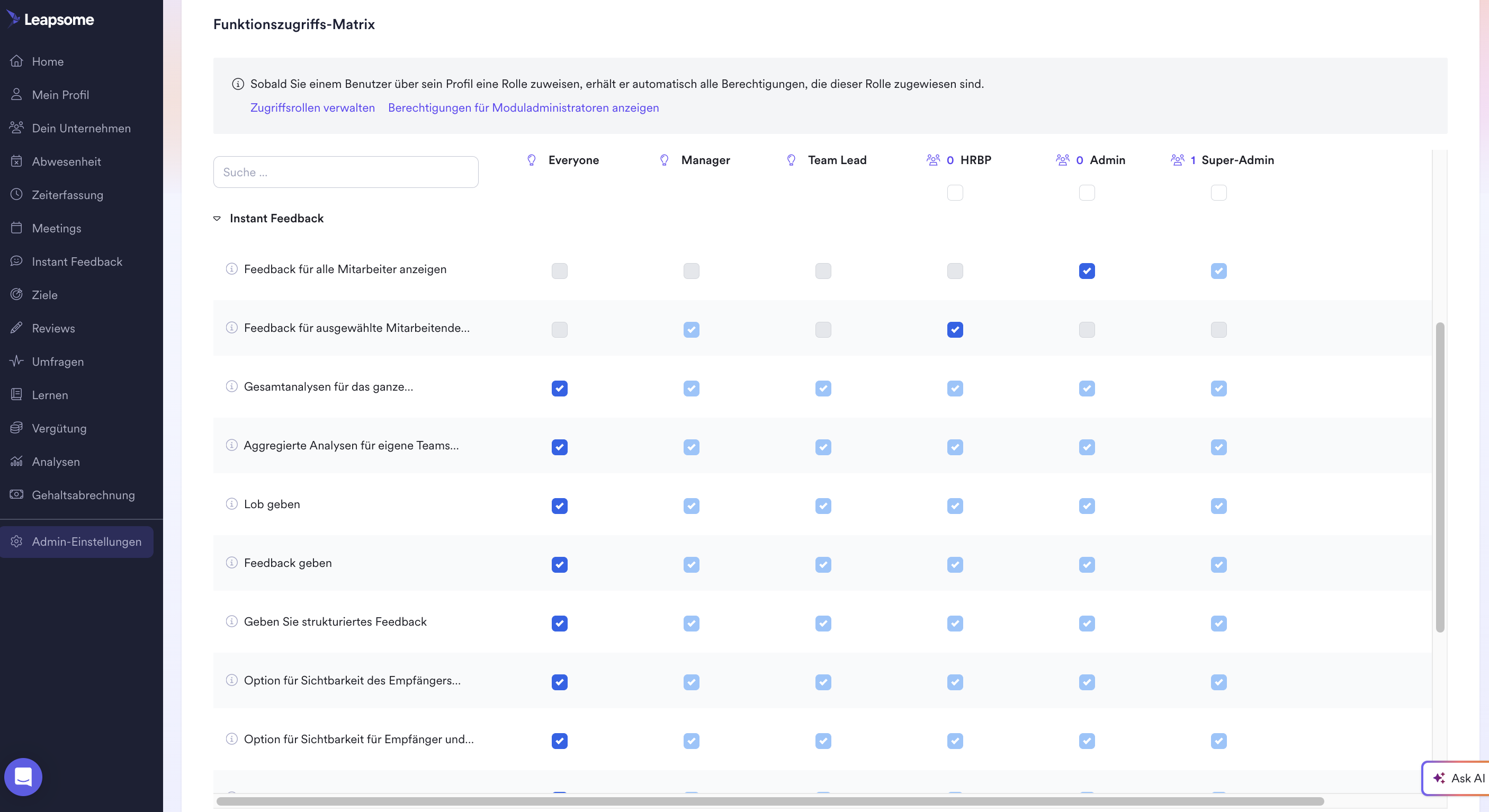Click the lightbulb icon next to Everyone

pos(531,160)
